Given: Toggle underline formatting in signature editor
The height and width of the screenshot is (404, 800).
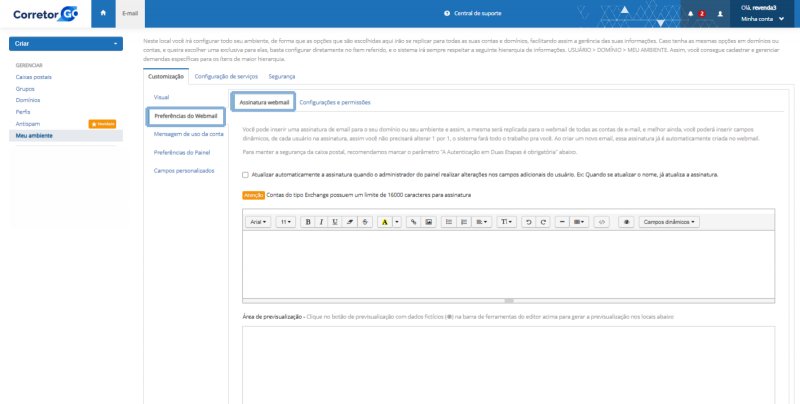Looking at the screenshot, I should 335,222.
